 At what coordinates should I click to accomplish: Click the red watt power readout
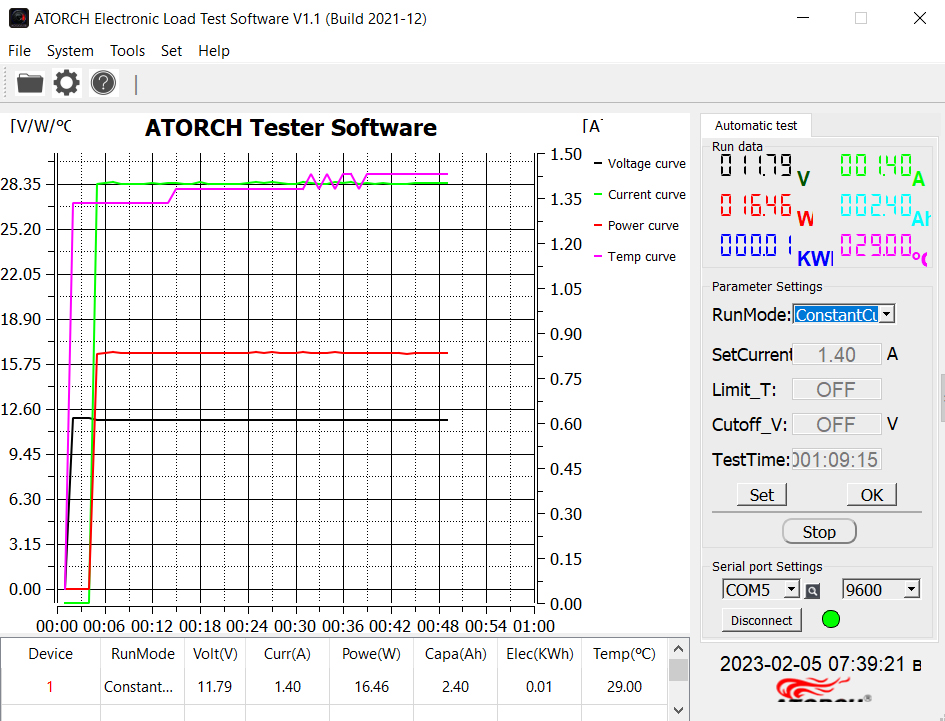(767, 210)
